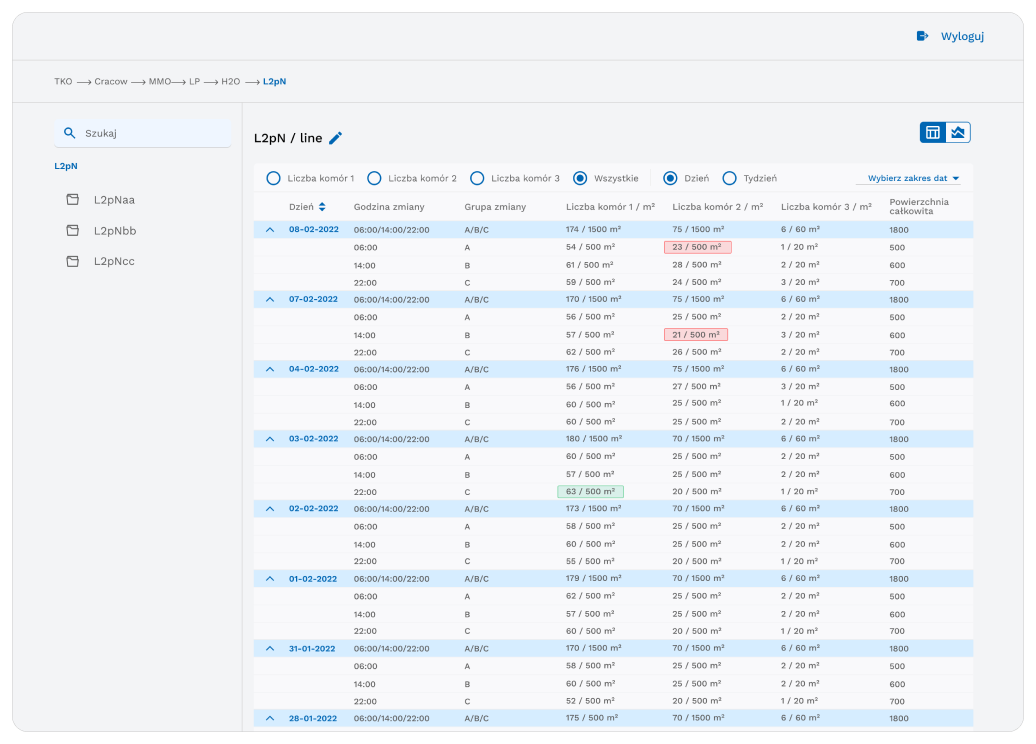Go to MMO breadcrumb item

pos(159,81)
